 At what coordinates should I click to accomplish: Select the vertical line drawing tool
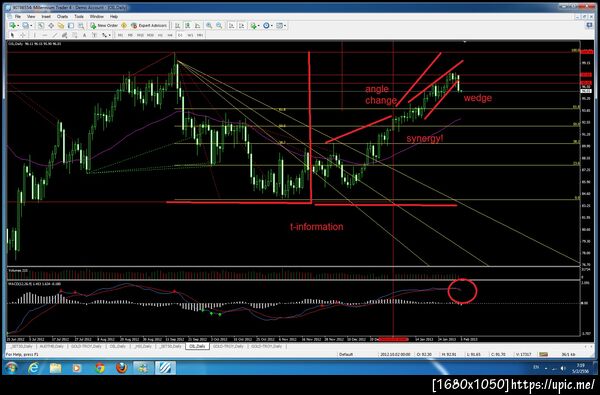(34, 35)
